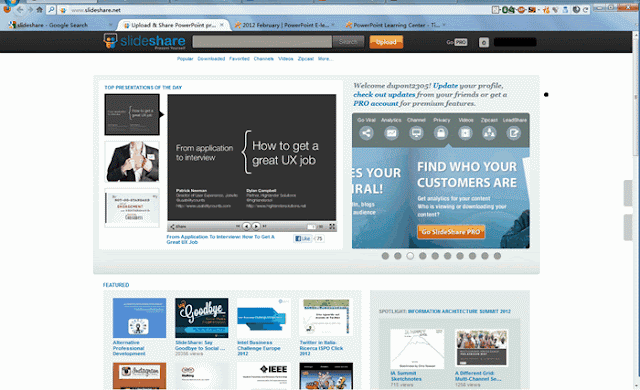Select the first banner carousel dot

click(385, 256)
